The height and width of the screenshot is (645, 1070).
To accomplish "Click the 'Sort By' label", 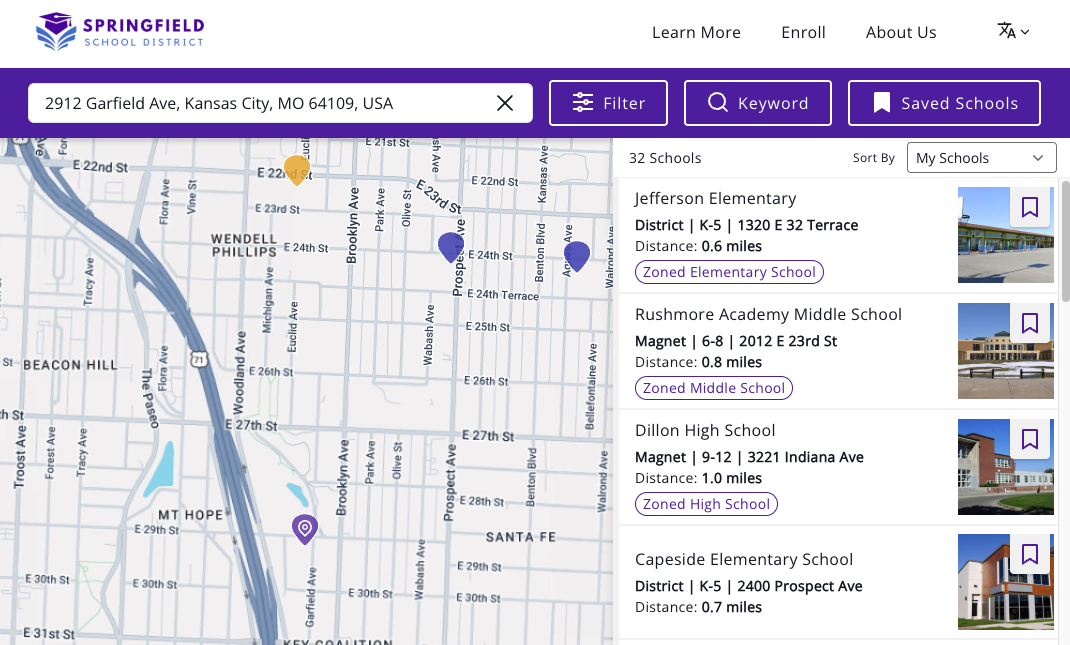I will (x=873, y=158).
